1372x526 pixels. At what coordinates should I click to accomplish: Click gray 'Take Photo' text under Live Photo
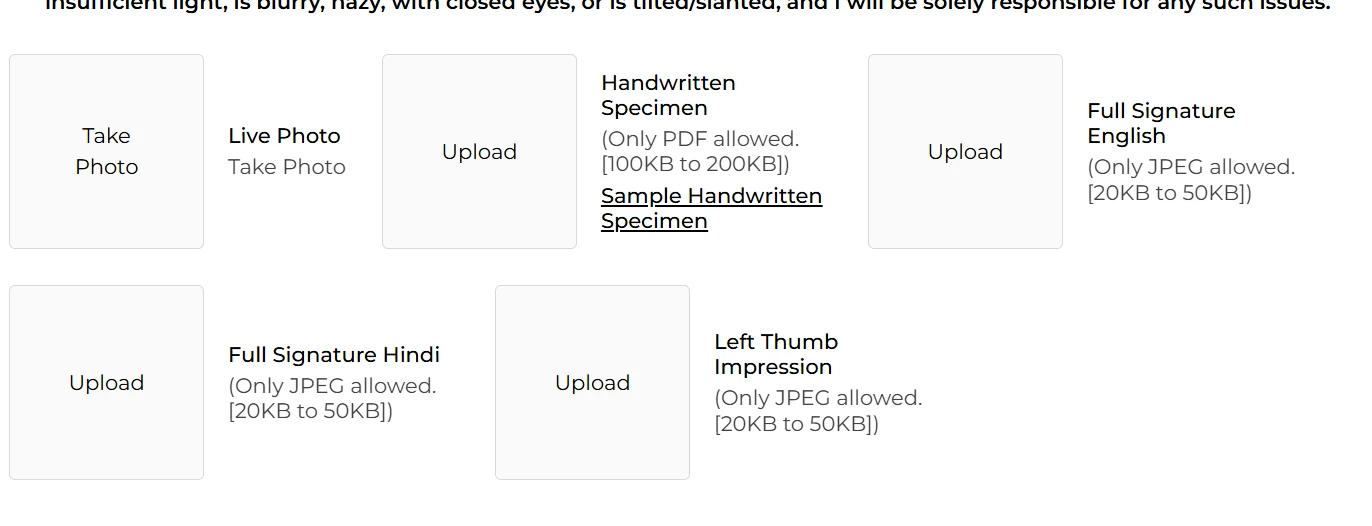pyautogui.click(x=287, y=167)
